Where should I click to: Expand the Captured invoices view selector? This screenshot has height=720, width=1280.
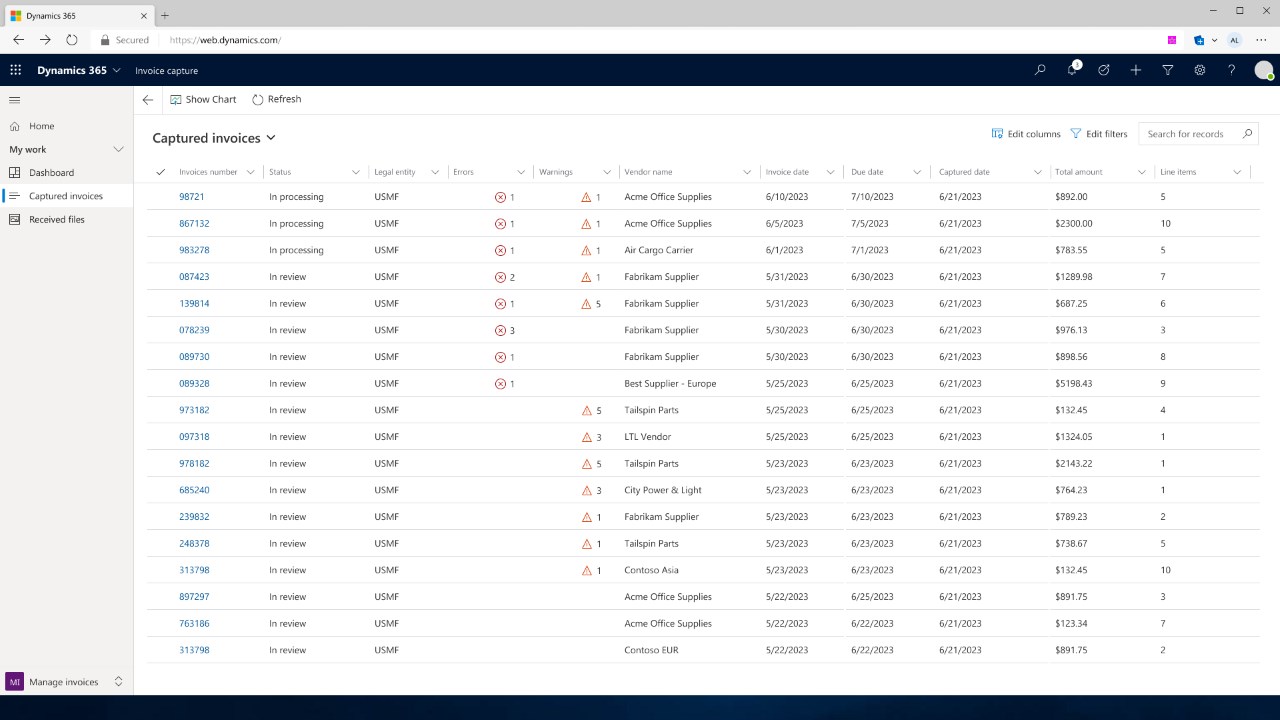271,138
